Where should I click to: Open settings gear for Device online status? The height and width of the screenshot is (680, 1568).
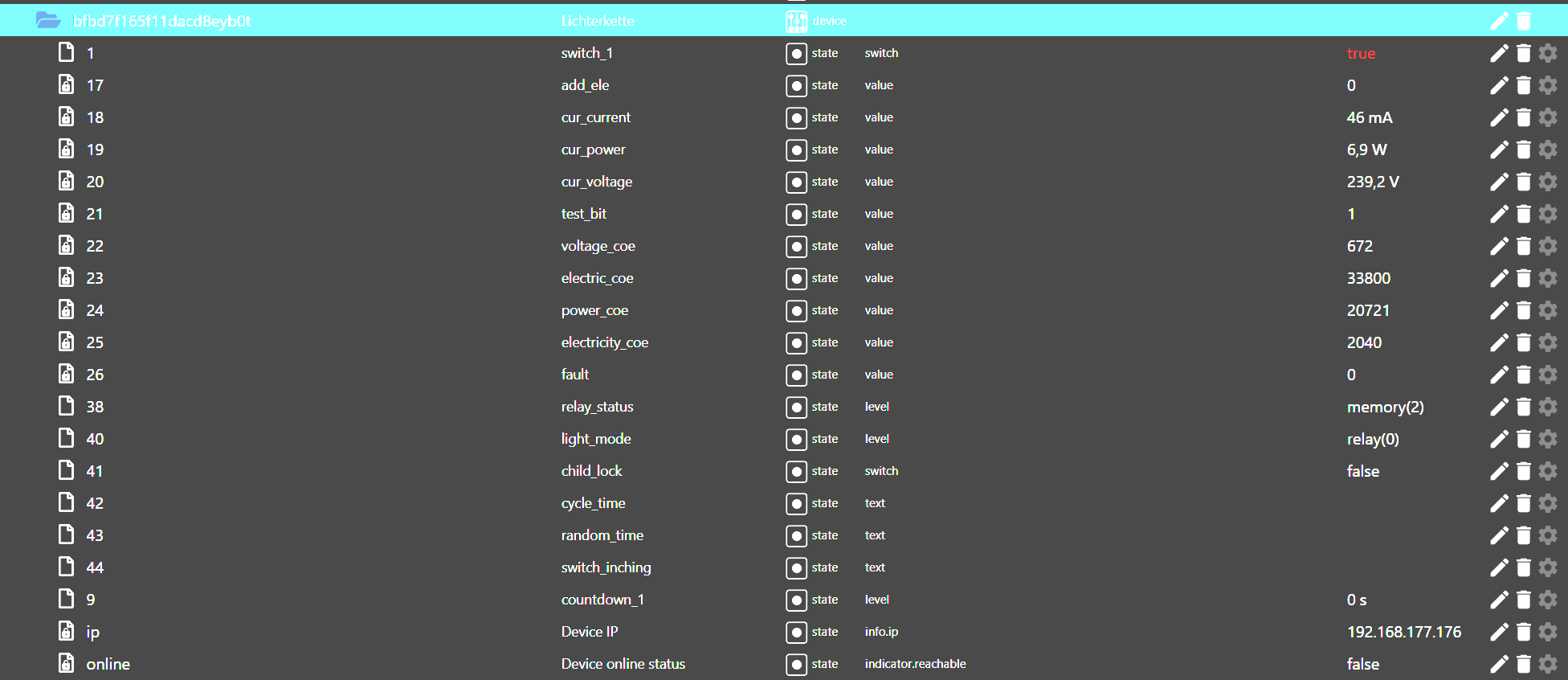1548,664
